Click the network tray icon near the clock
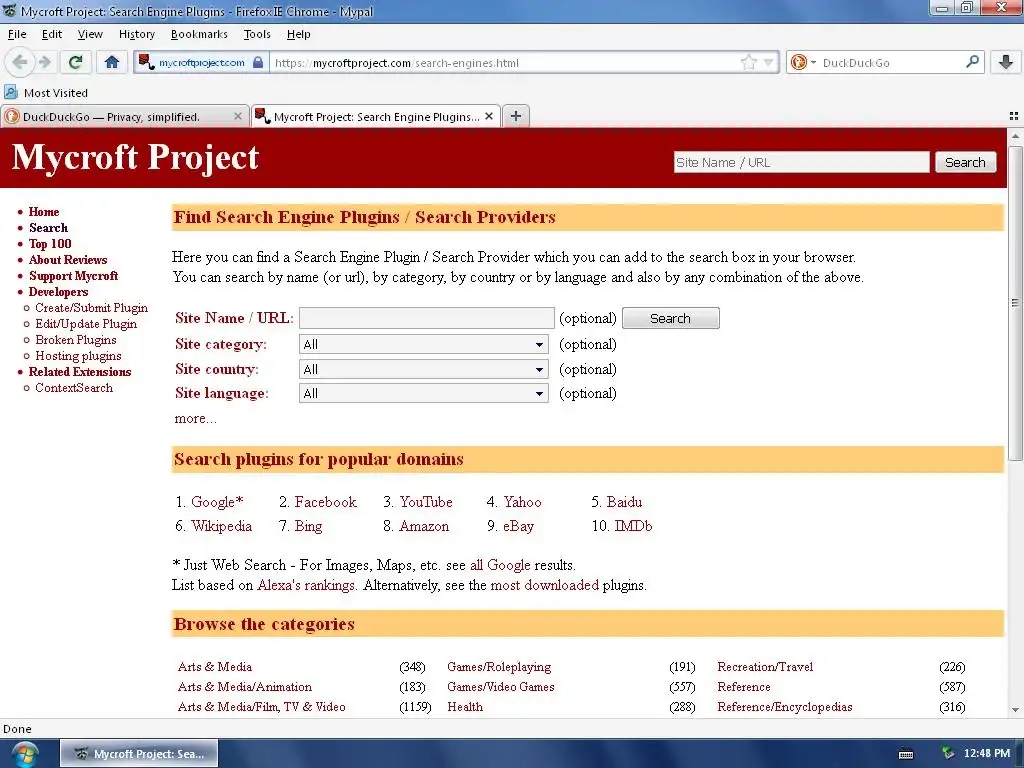 (948, 754)
